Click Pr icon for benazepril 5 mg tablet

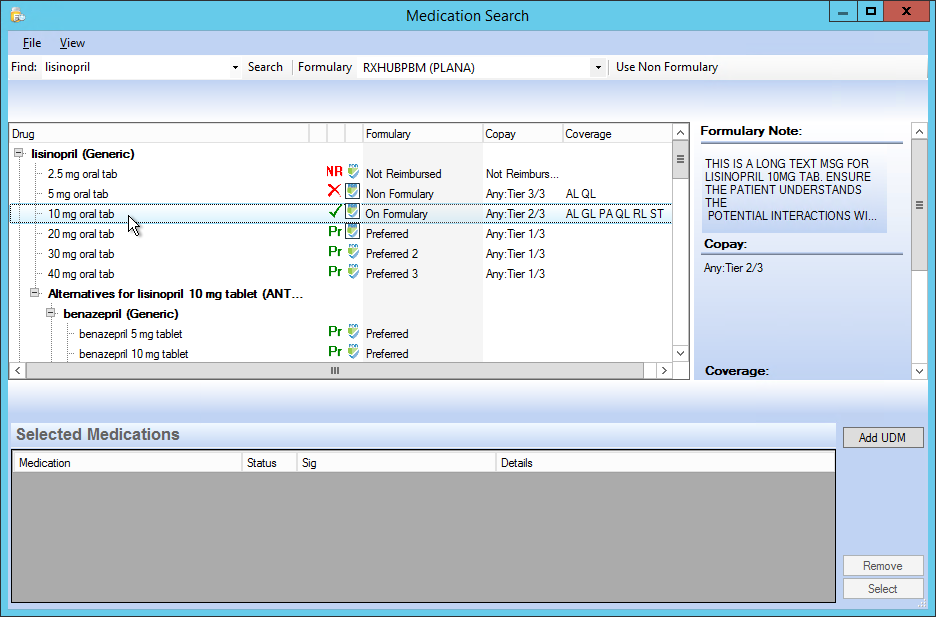[x=335, y=331]
